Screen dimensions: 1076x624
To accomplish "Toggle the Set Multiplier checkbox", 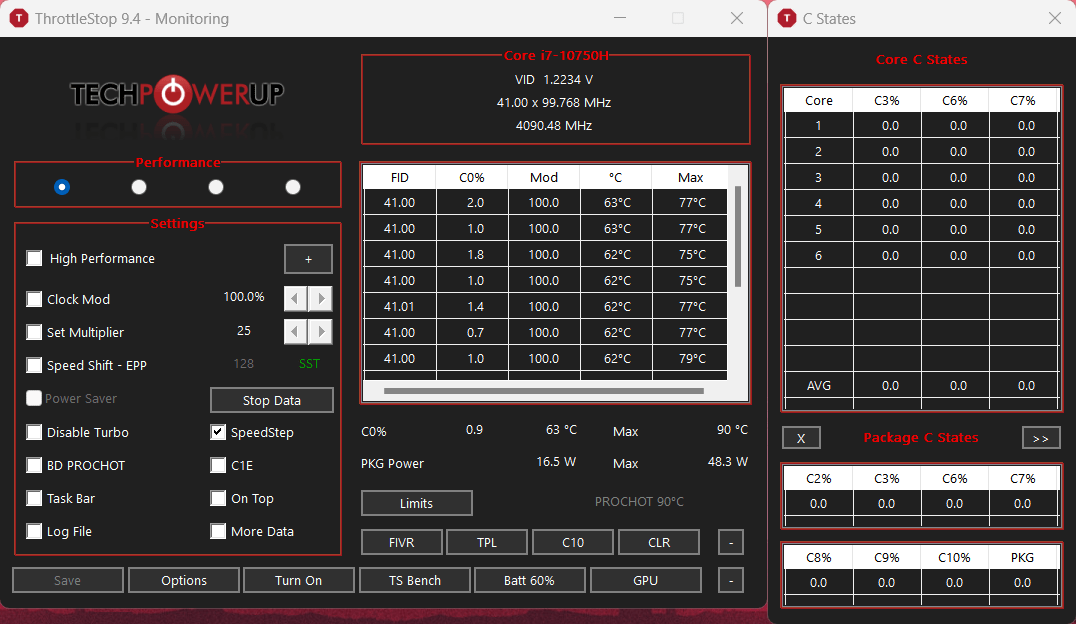I will pos(34,332).
